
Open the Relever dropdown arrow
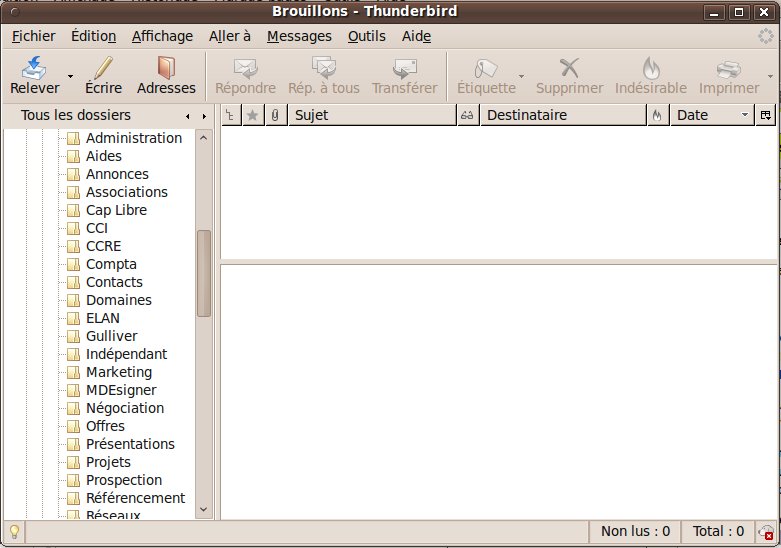click(70, 76)
